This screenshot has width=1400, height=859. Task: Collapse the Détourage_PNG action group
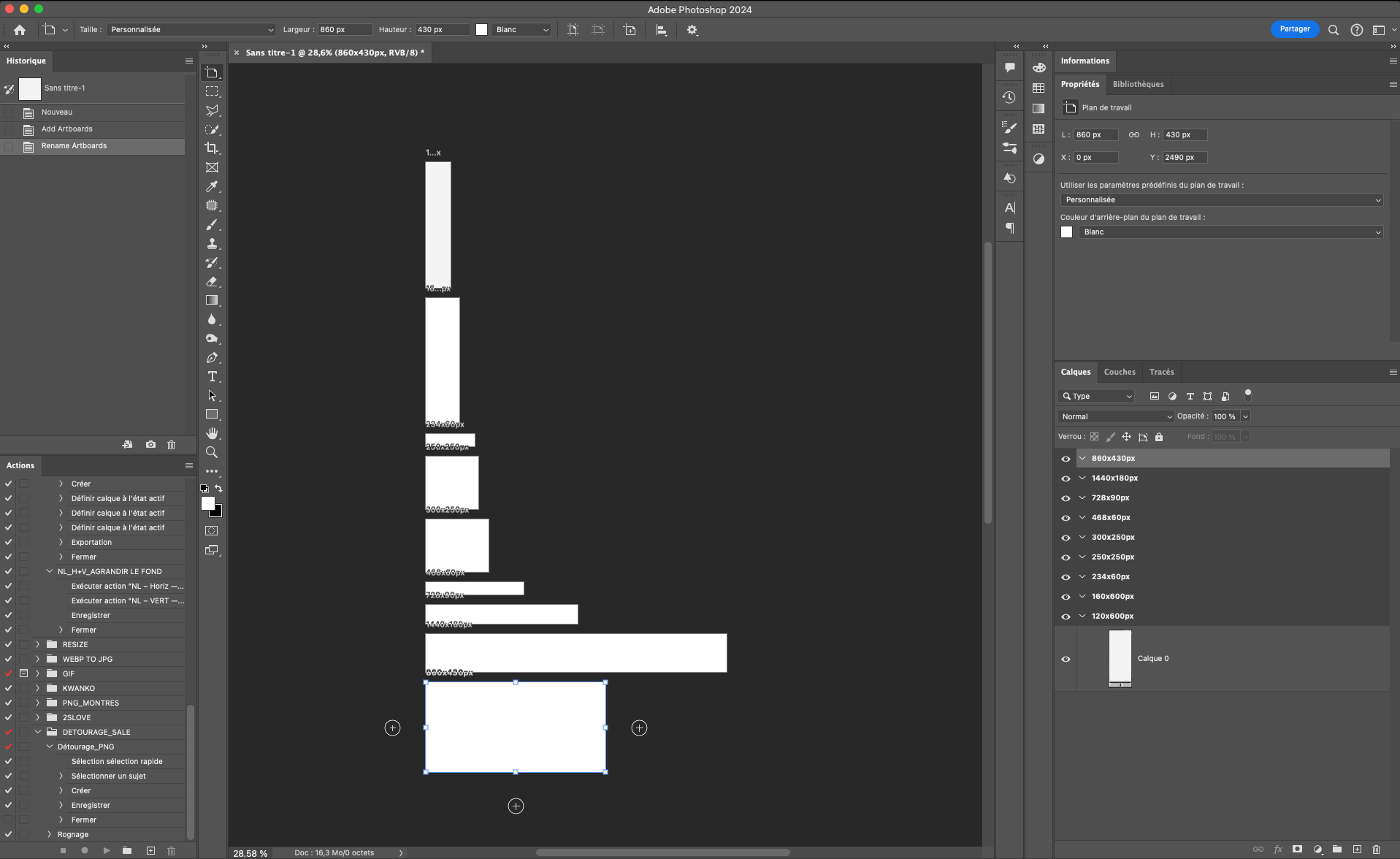(49, 747)
